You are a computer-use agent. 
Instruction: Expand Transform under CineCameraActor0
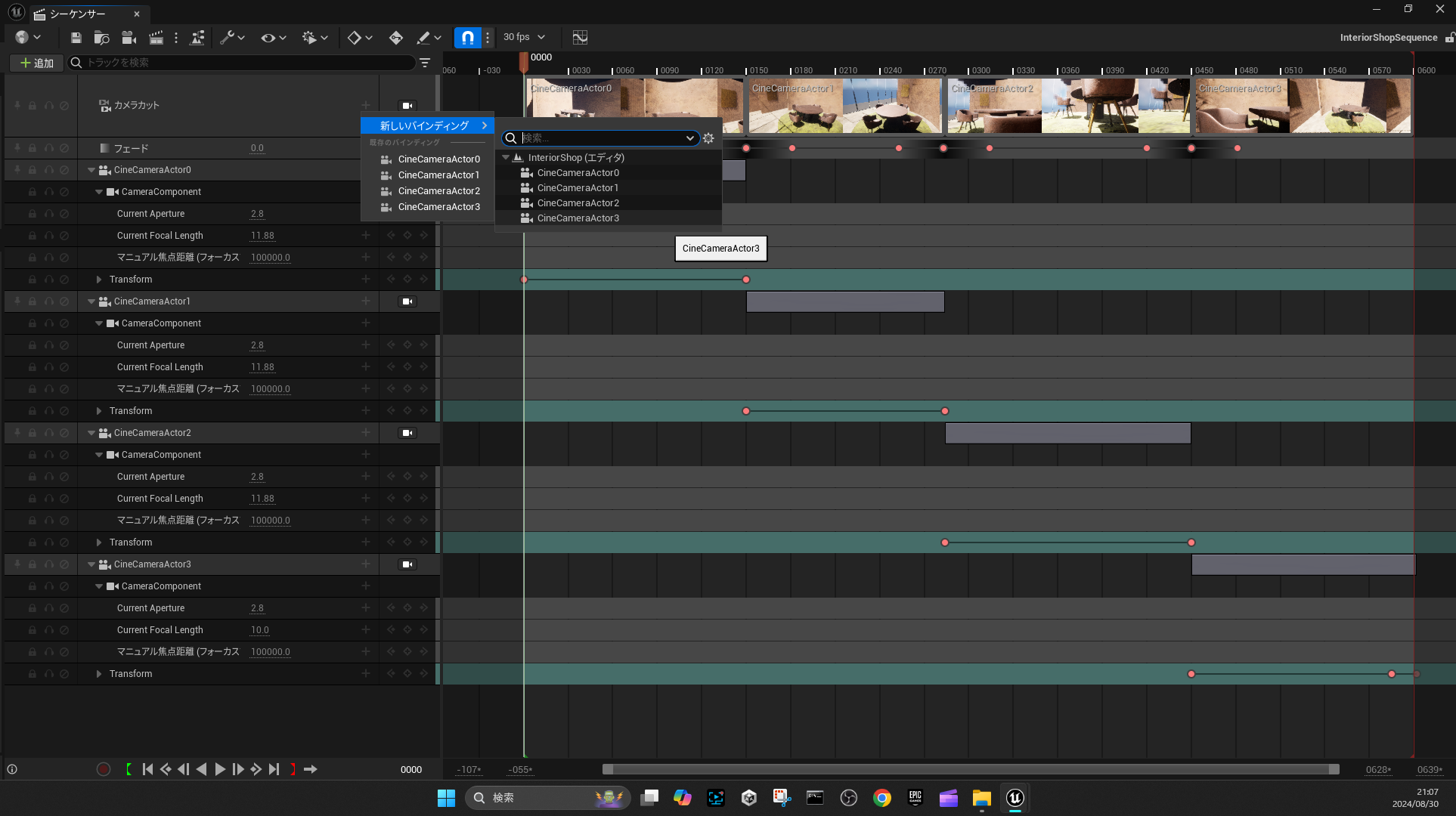(99, 280)
